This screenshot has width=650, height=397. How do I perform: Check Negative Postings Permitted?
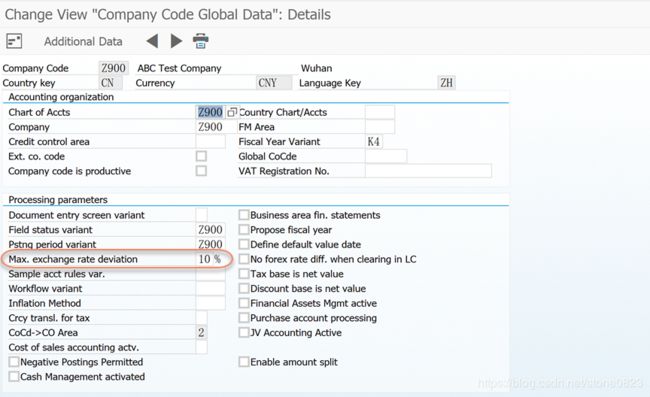14,362
